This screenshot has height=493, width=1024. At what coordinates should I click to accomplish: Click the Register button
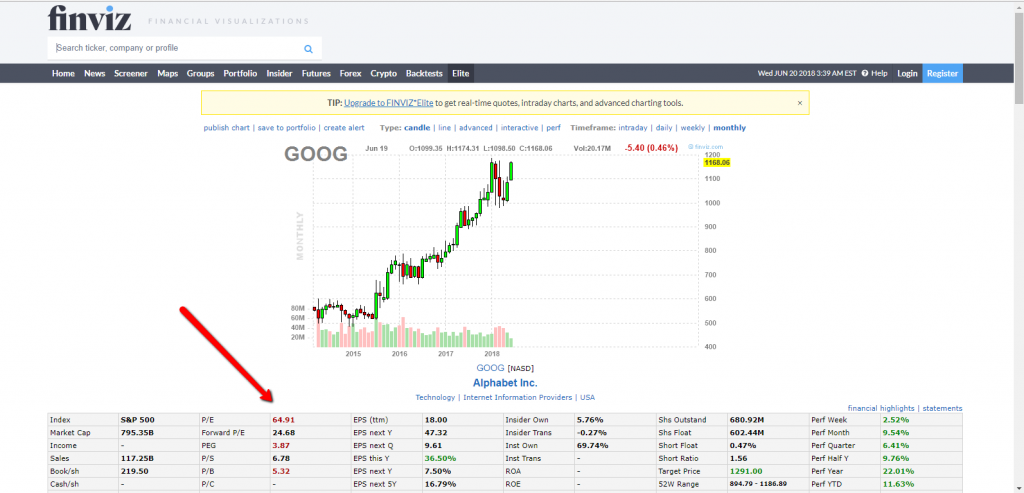click(x=942, y=74)
